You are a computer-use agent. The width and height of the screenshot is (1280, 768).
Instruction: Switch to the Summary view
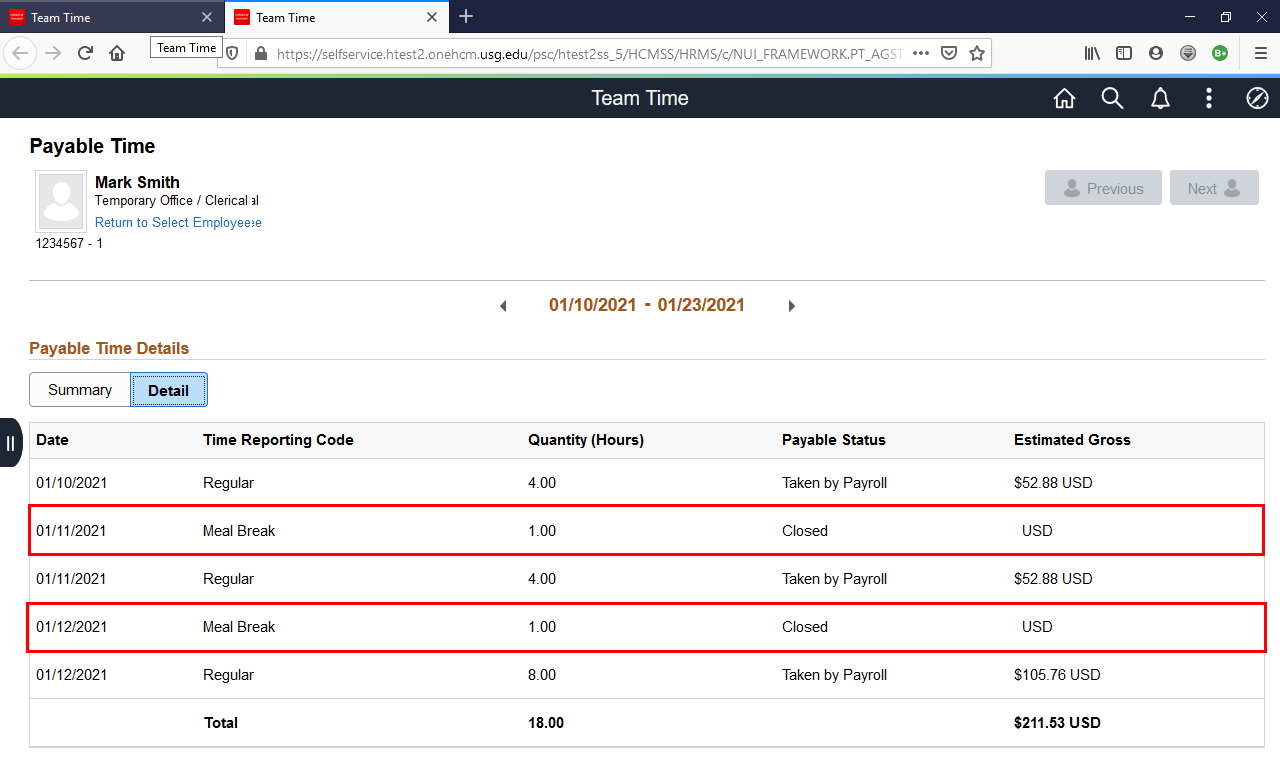click(80, 390)
